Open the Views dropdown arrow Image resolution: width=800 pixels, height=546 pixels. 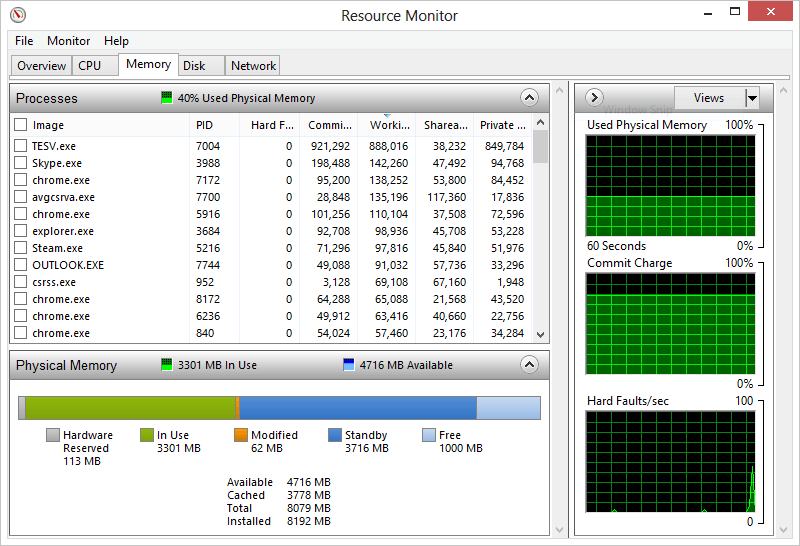coord(752,97)
